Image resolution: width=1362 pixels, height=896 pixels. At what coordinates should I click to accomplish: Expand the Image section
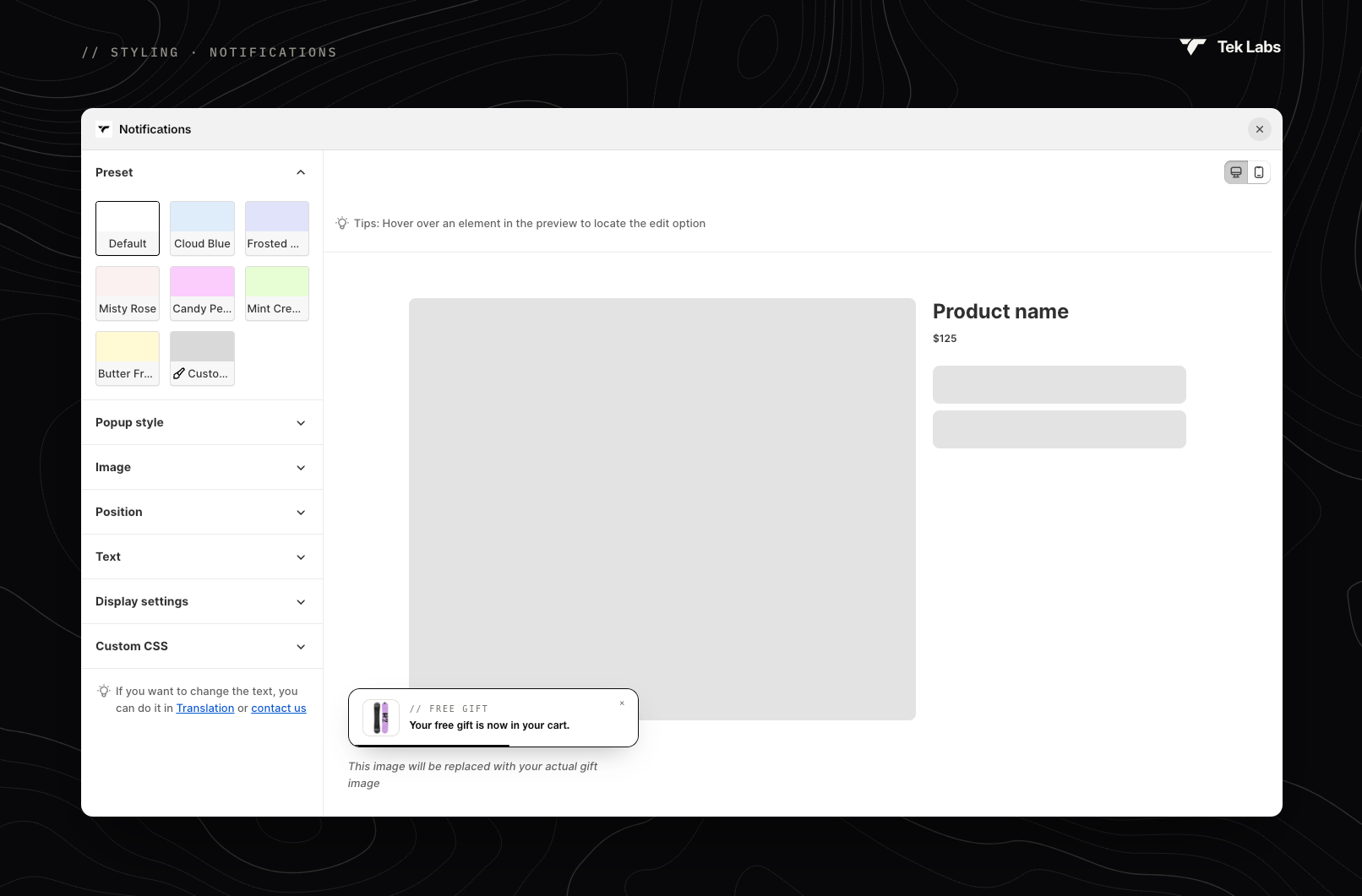coord(202,467)
